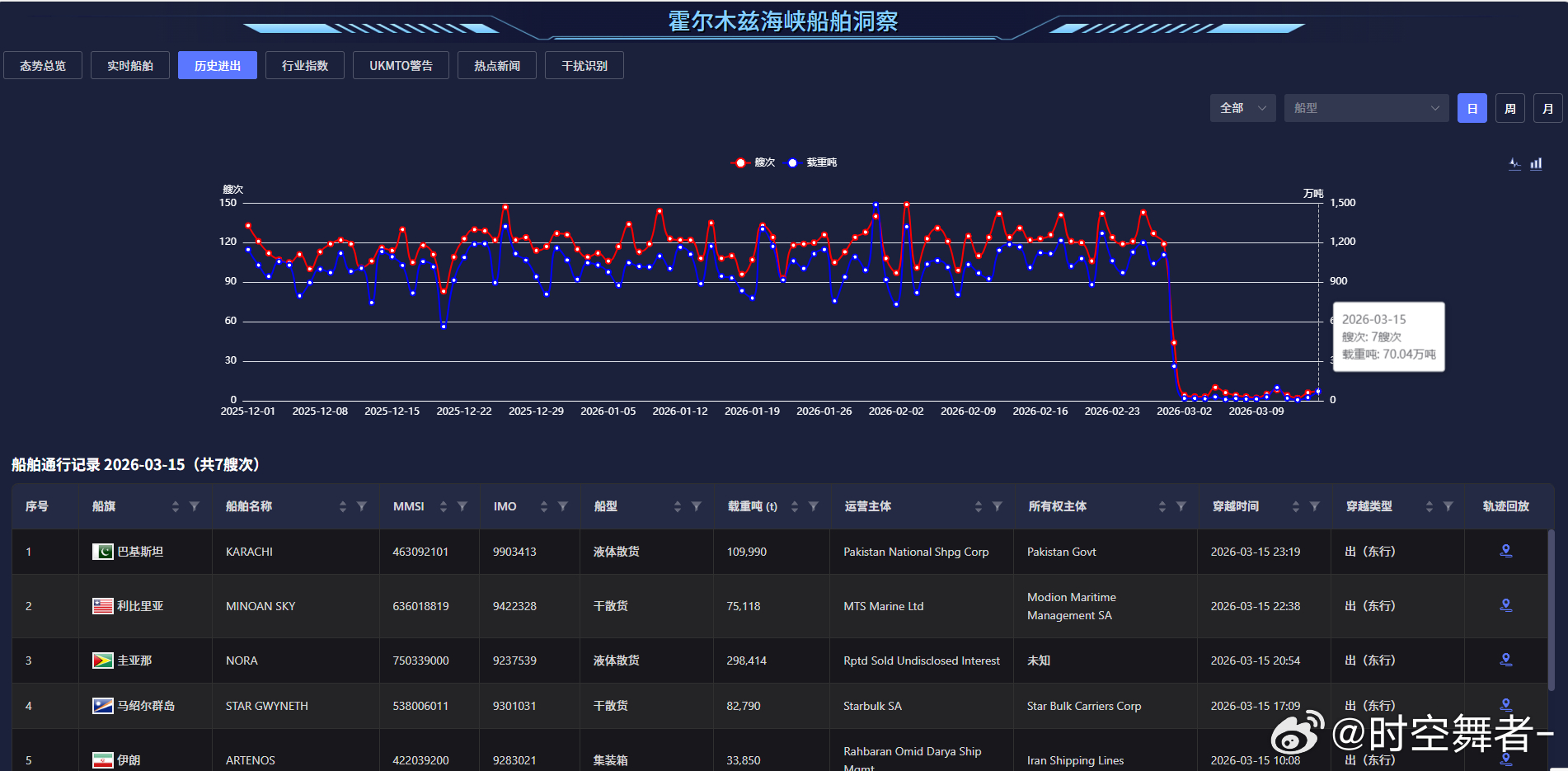Viewport: 1568px width, 771px height.
Task: Open track replay for MINOAN SKY
Action: pyautogui.click(x=1505, y=605)
